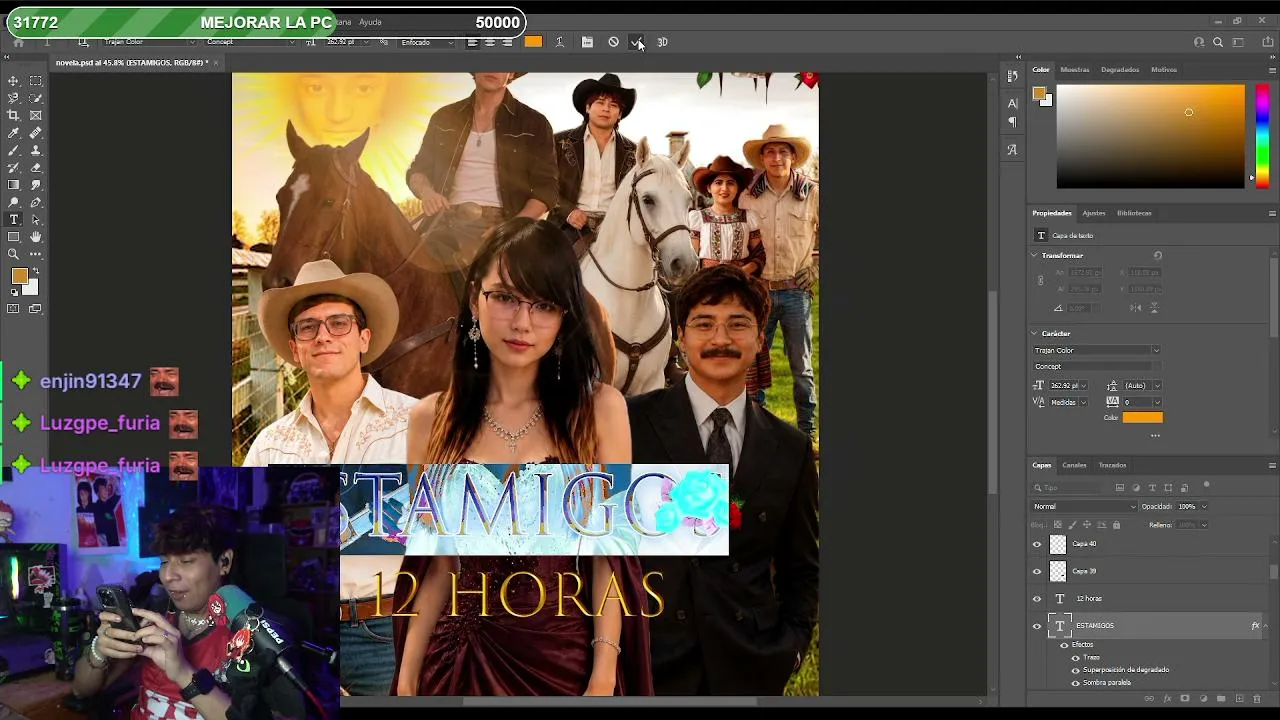Click the text color swatch in options bar
Viewport: 1280px width, 720px height.
click(533, 42)
